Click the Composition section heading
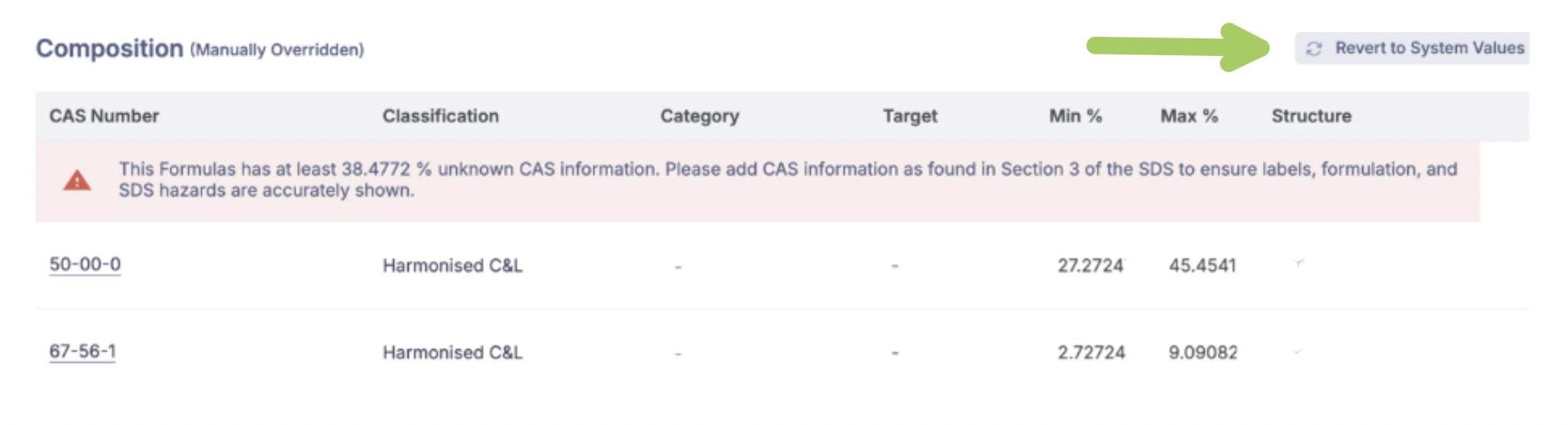This screenshot has height=425, width=1568. [x=110, y=48]
